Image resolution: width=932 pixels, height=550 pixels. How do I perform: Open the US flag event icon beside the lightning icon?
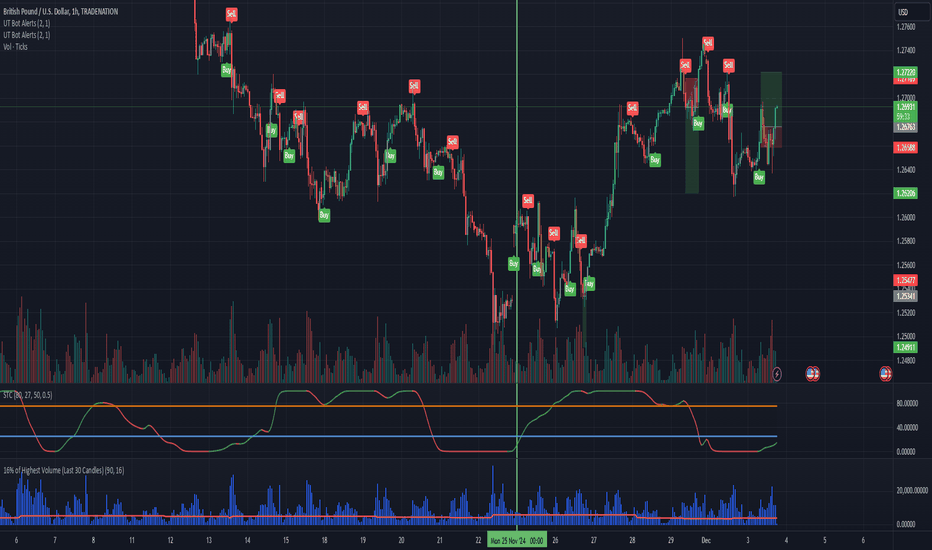(813, 374)
